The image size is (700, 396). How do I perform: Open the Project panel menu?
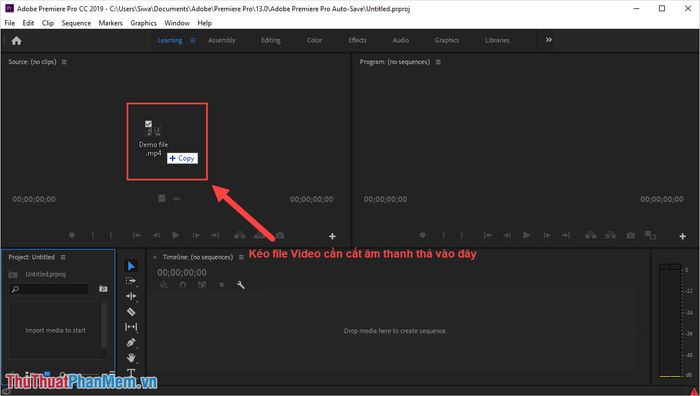click(x=63, y=257)
